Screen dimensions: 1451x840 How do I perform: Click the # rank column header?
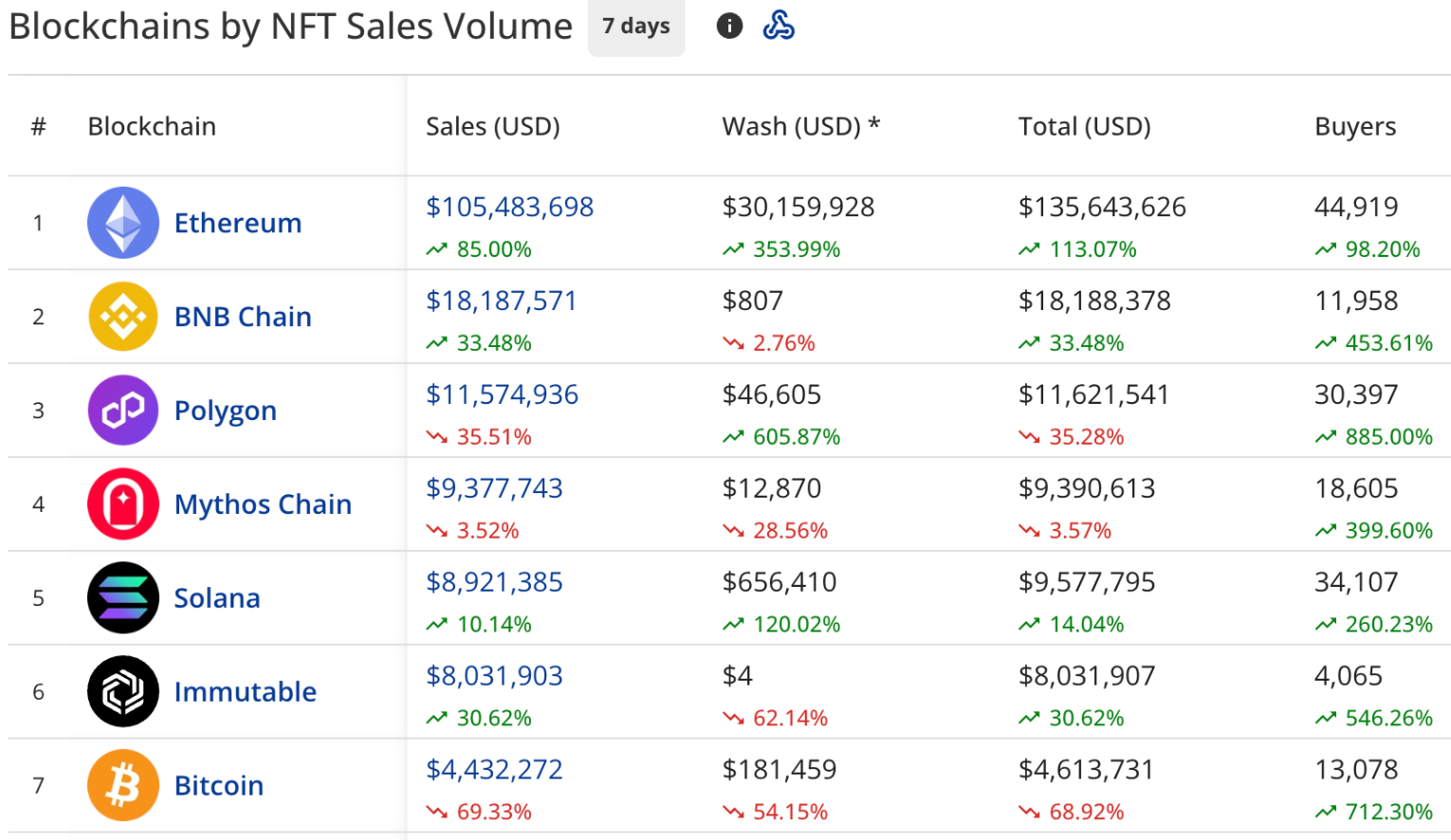[x=38, y=126]
